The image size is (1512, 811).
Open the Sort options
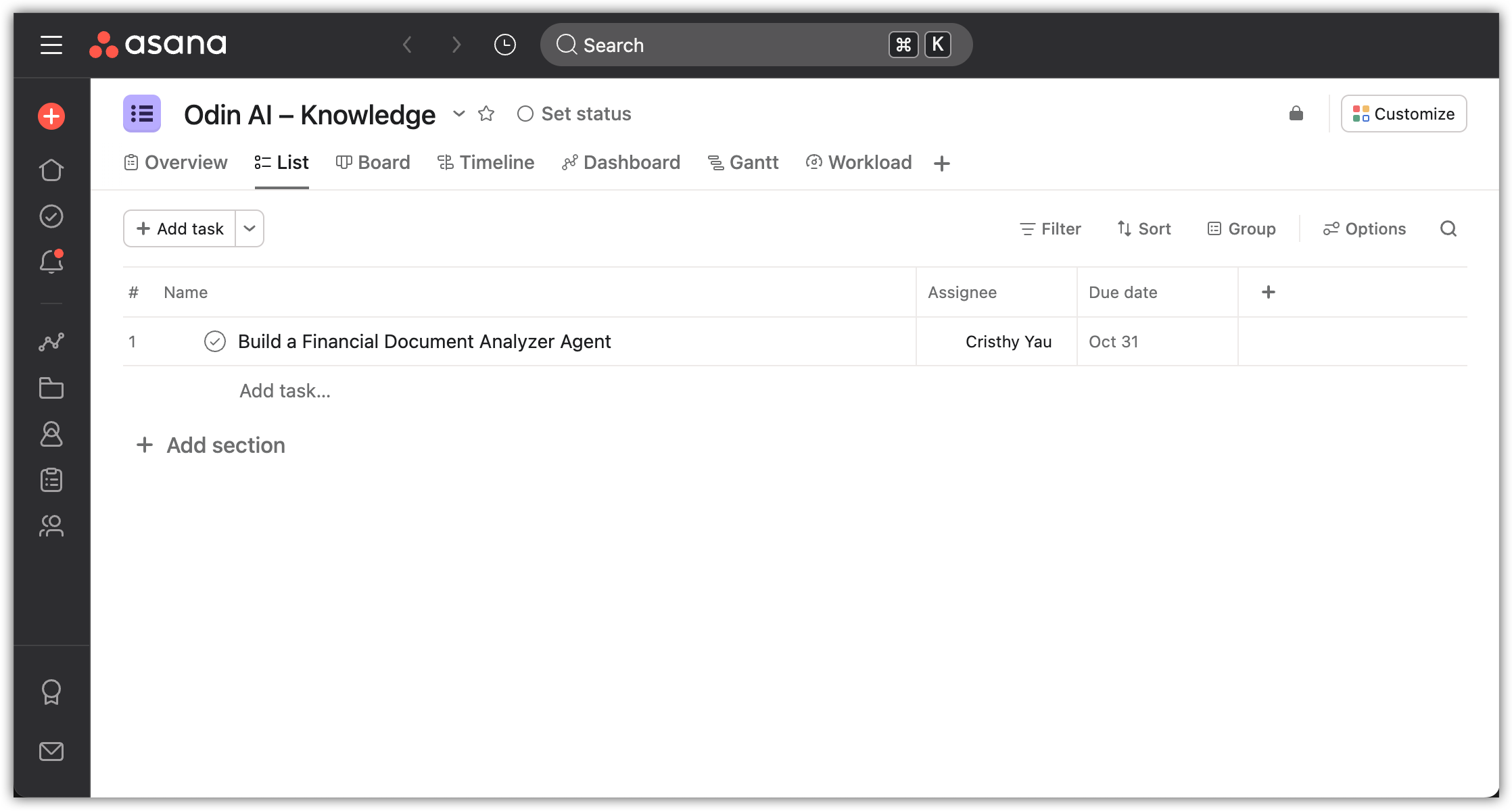click(x=1143, y=228)
